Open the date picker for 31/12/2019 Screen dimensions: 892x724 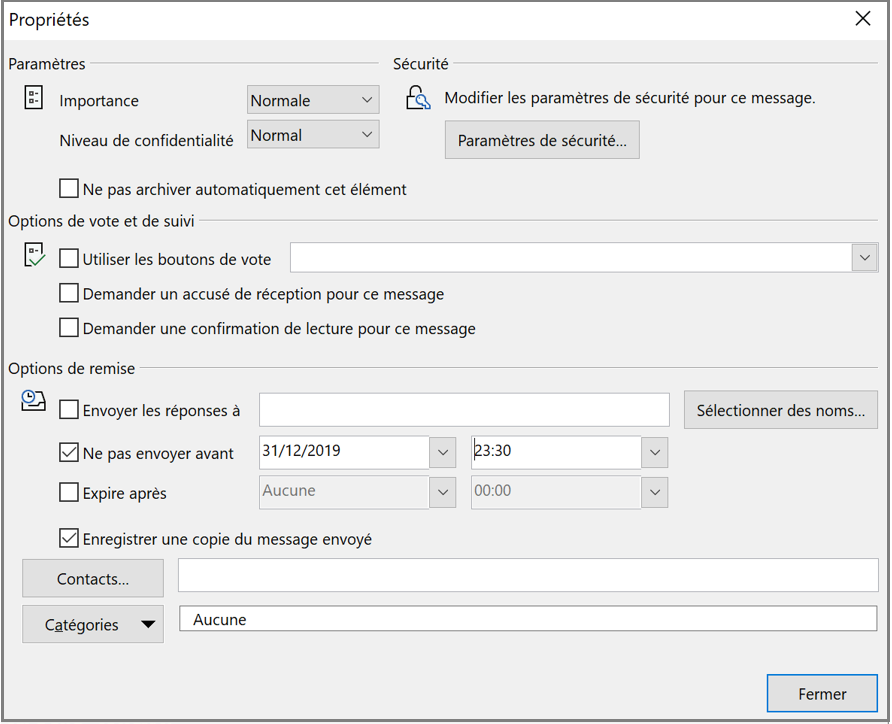click(x=443, y=452)
